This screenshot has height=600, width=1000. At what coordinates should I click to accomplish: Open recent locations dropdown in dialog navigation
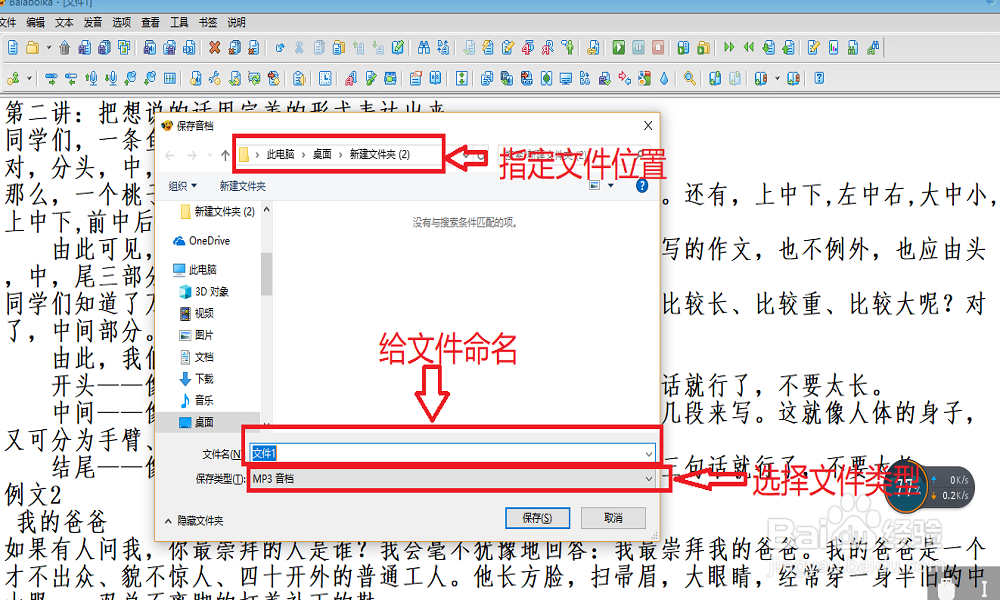tap(210, 155)
